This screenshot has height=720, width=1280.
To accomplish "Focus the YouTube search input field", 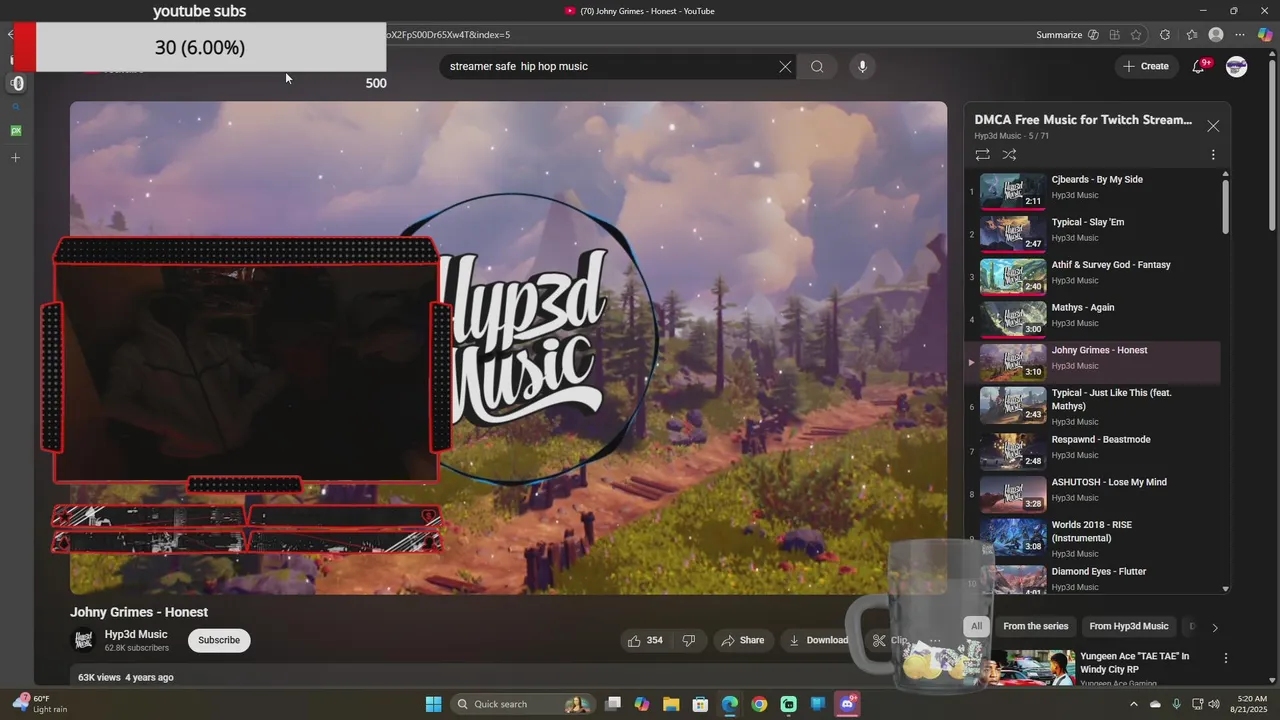I will tap(610, 67).
